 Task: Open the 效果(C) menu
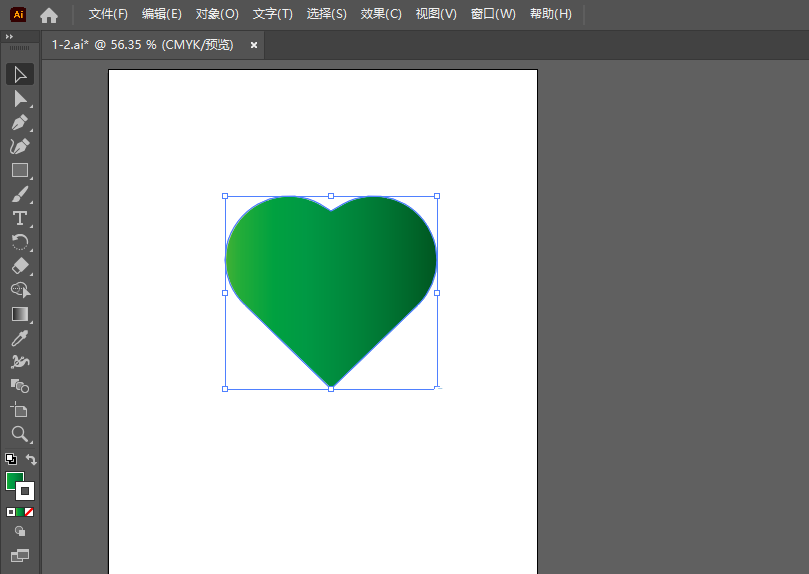(x=381, y=14)
